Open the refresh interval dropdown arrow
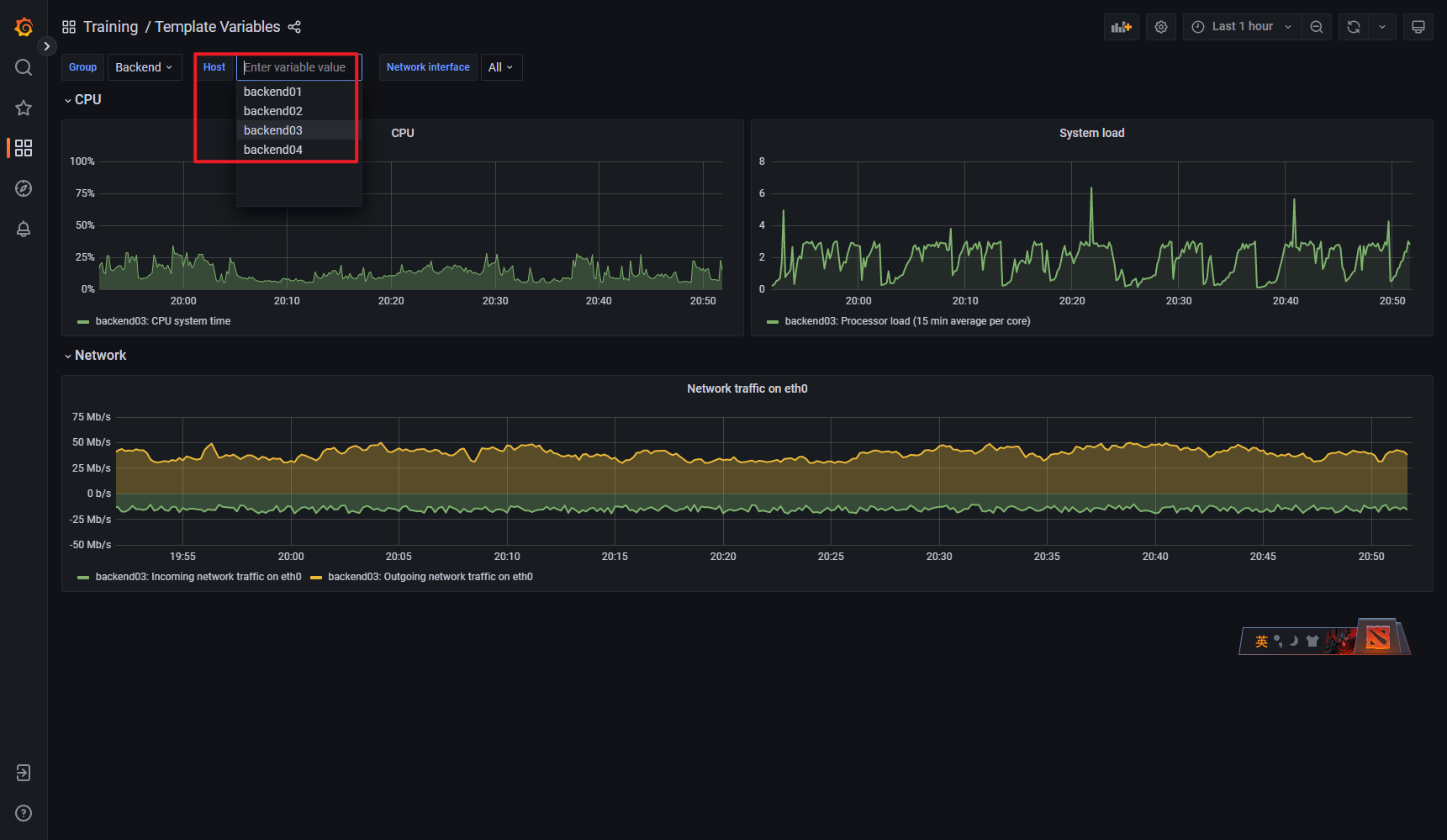Viewport: 1447px width, 840px height. (x=1382, y=27)
